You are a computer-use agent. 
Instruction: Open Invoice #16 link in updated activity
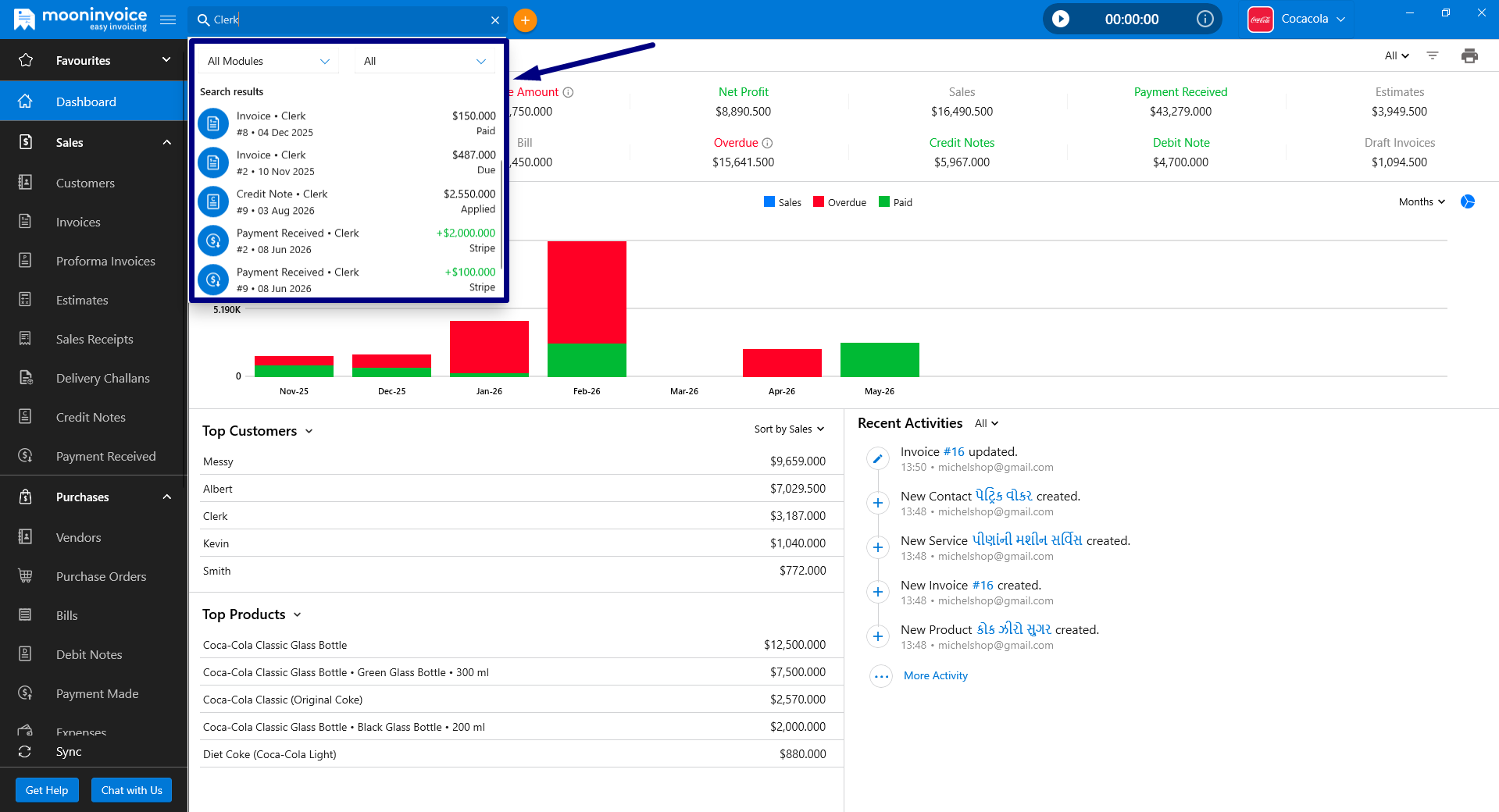pyautogui.click(x=954, y=451)
